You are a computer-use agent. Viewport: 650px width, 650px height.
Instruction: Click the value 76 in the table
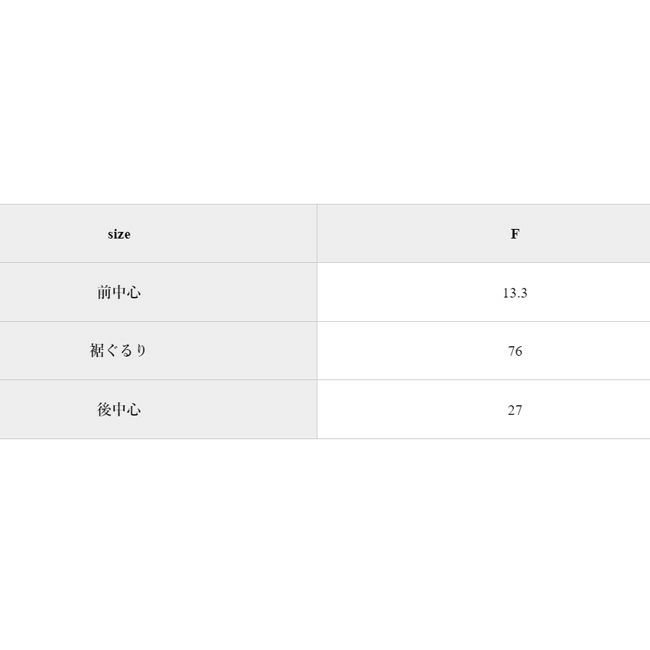point(515,351)
